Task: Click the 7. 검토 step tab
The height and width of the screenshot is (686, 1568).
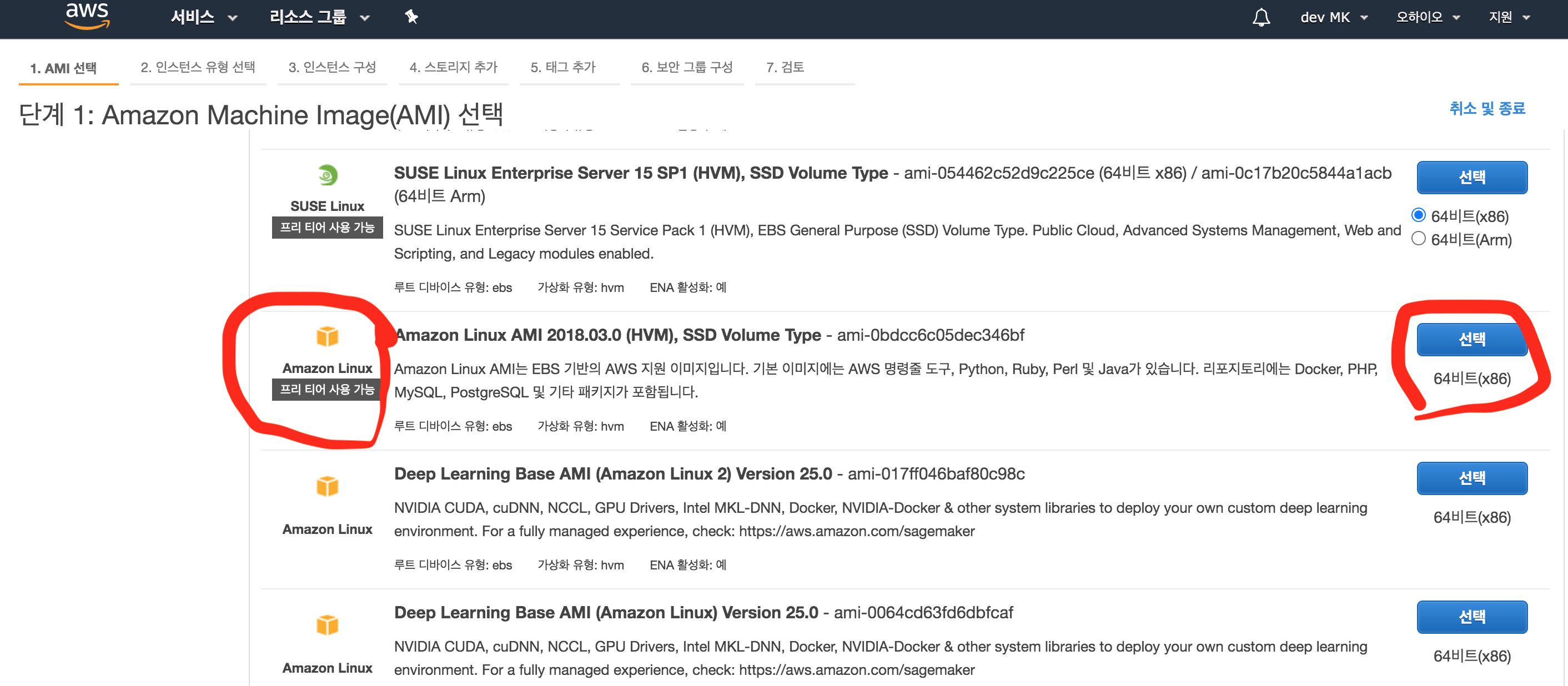Action: (785, 67)
